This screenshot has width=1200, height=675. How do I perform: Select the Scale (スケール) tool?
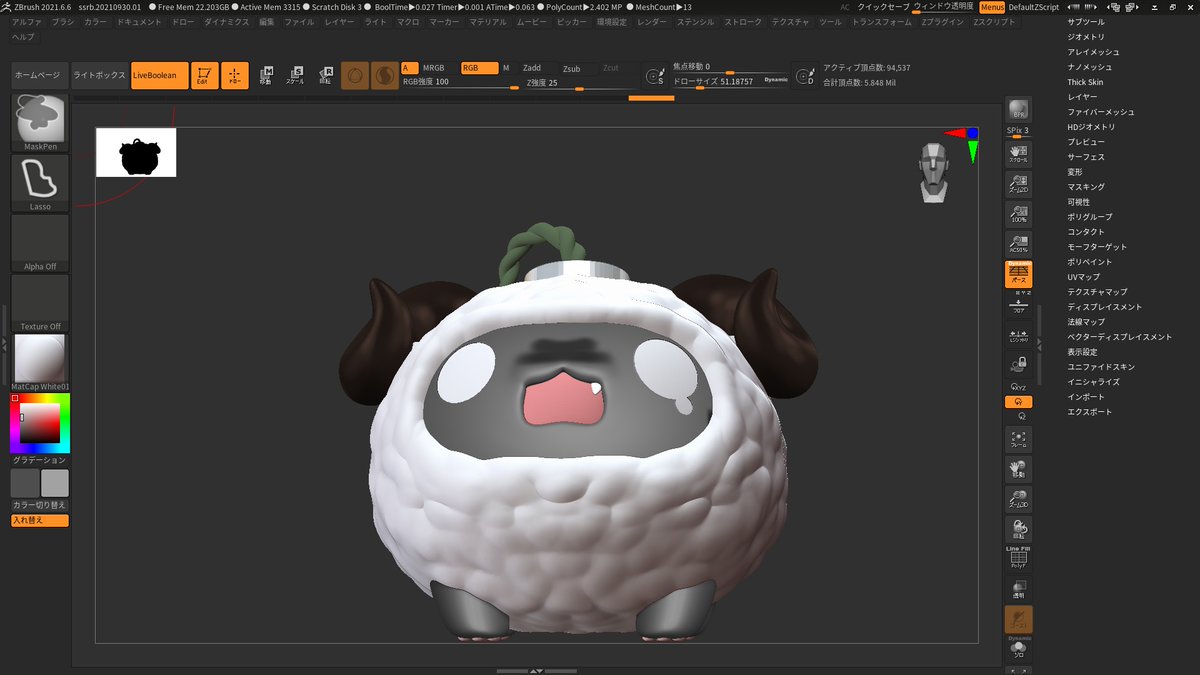point(296,75)
